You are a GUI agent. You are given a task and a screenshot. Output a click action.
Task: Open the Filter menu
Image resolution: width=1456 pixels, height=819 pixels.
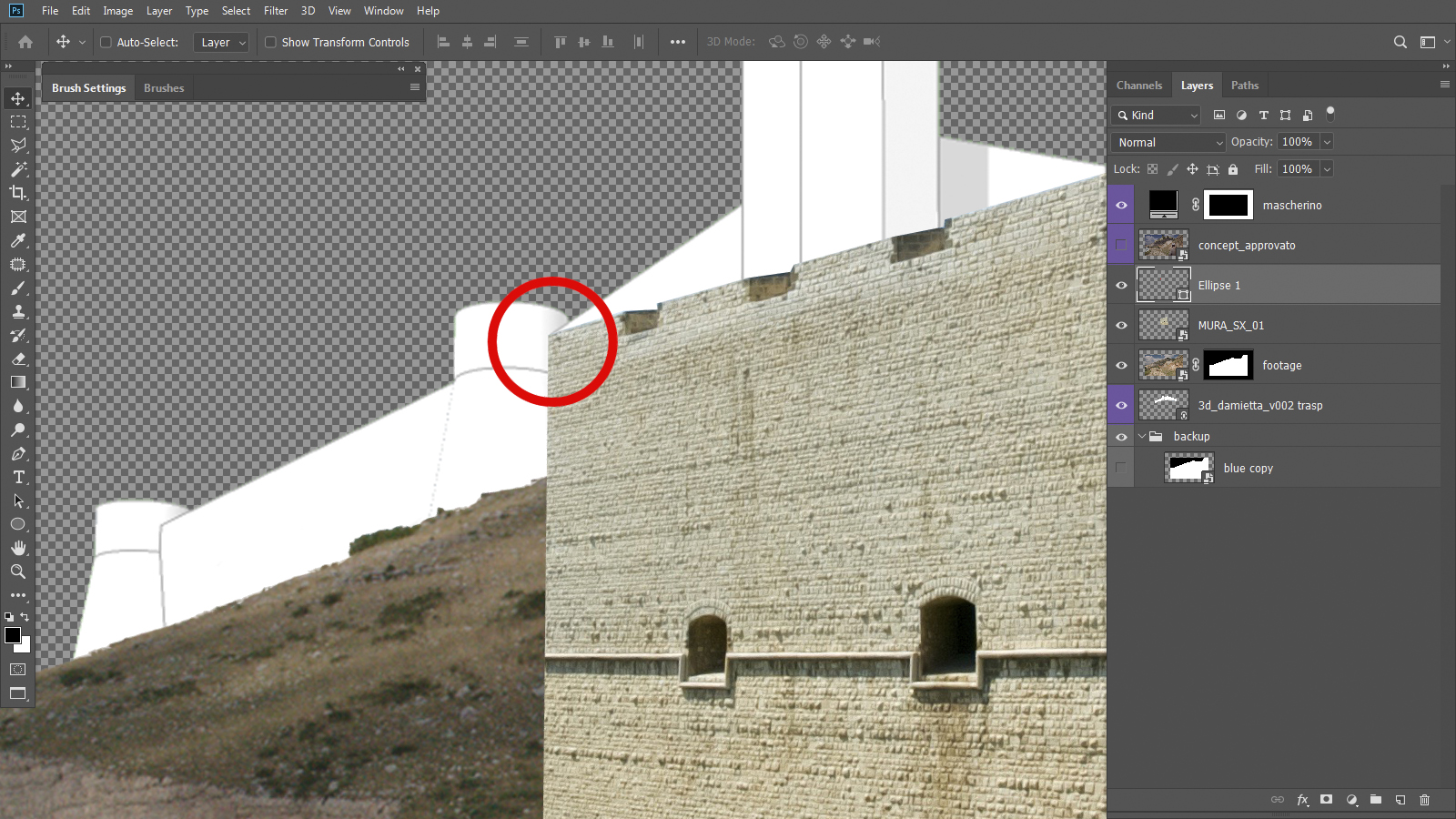click(276, 11)
